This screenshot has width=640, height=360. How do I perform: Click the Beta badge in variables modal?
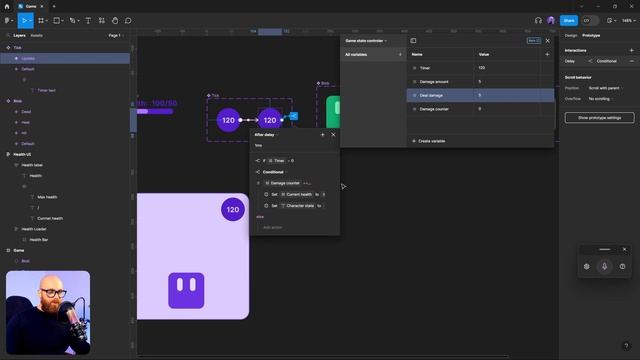click(x=533, y=41)
